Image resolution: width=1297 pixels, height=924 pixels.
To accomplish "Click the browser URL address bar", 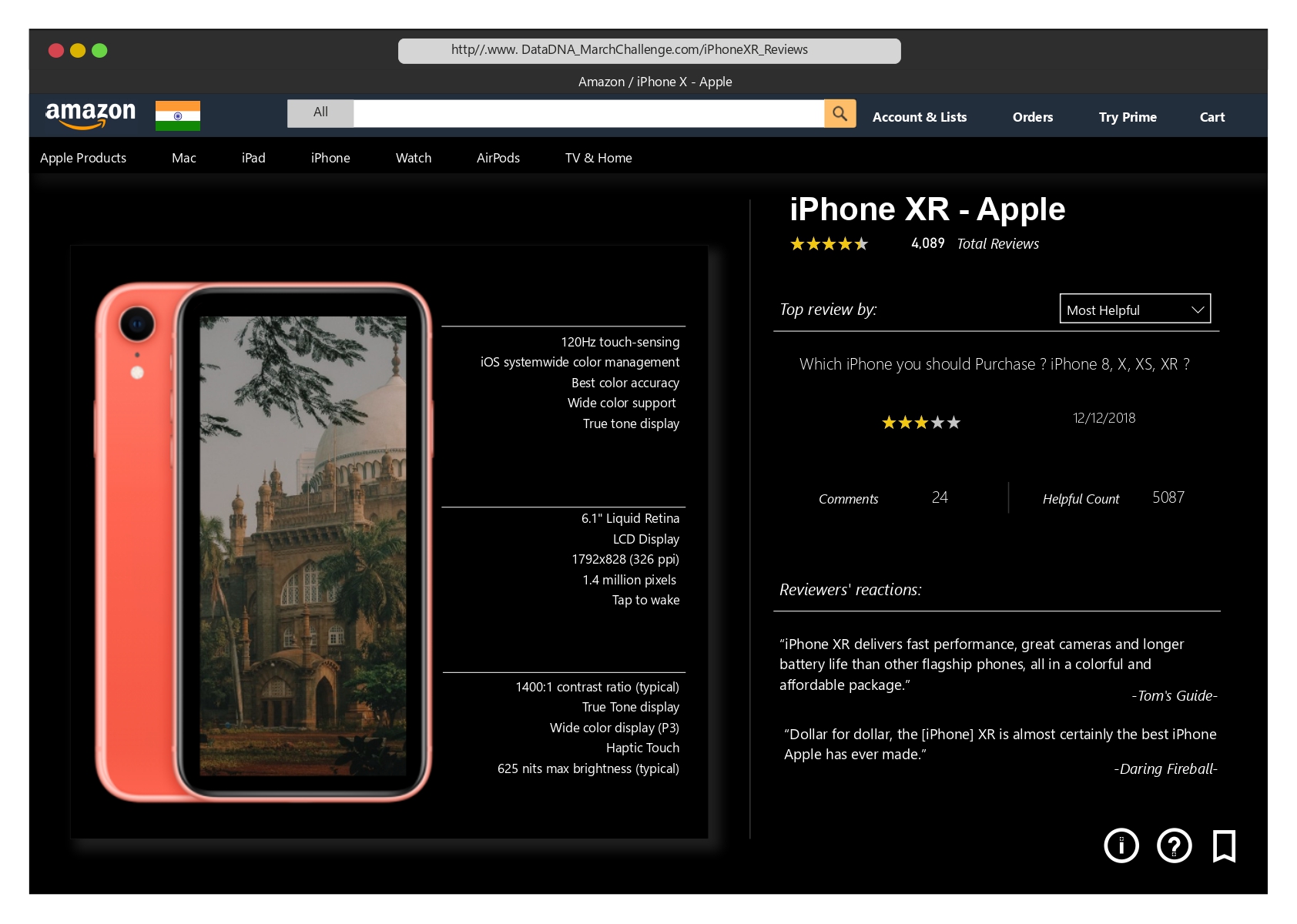I will pyautogui.click(x=648, y=50).
